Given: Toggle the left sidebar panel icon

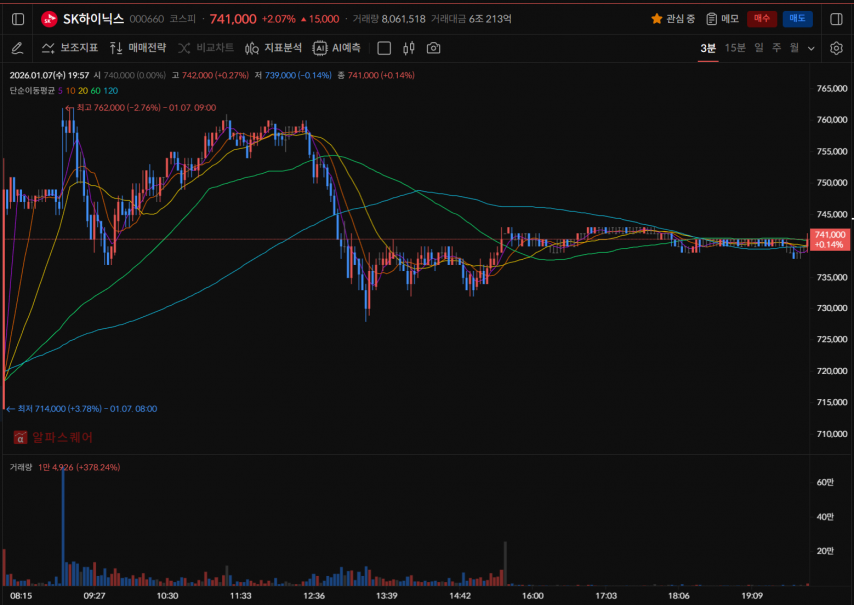Looking at the screenshot, I should pos(18,18).
